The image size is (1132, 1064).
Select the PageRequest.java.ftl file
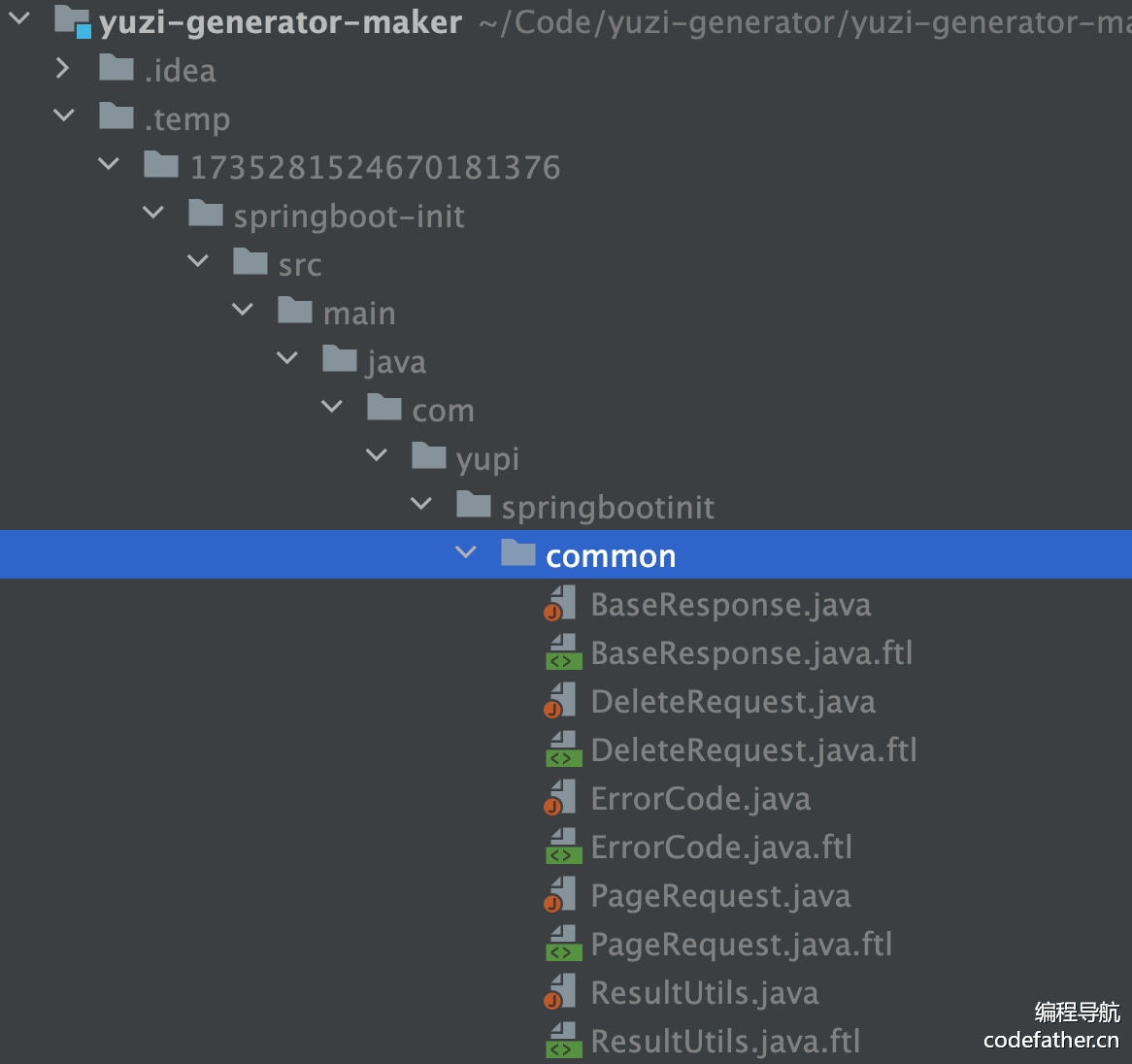click(741, 945)
